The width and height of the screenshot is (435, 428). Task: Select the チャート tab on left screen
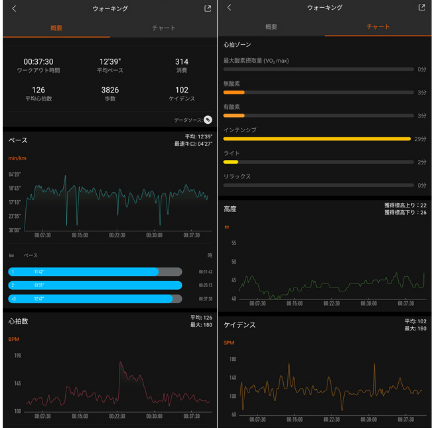click(163, 28)
